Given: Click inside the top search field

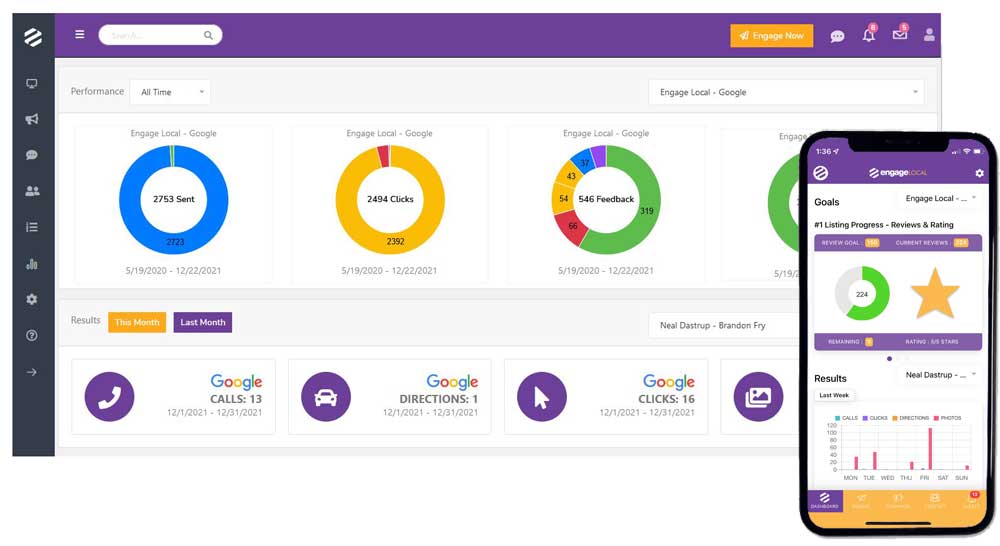Looking at the screenshot, I should (x=155, y=35).
